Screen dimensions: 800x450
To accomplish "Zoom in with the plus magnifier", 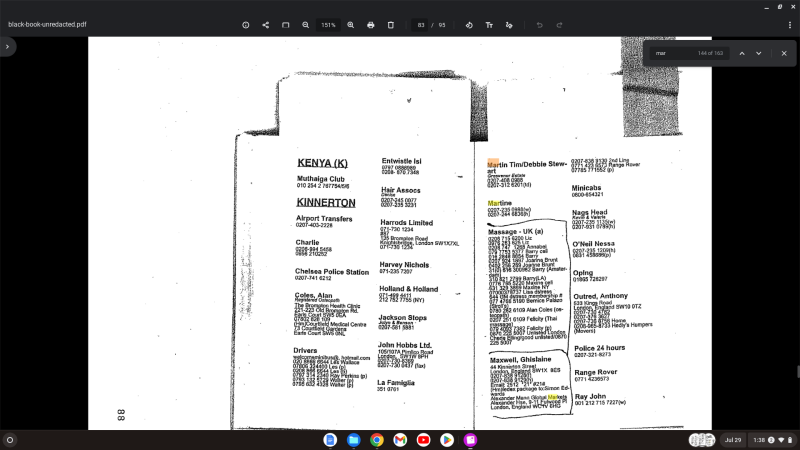I will point(351,25).
